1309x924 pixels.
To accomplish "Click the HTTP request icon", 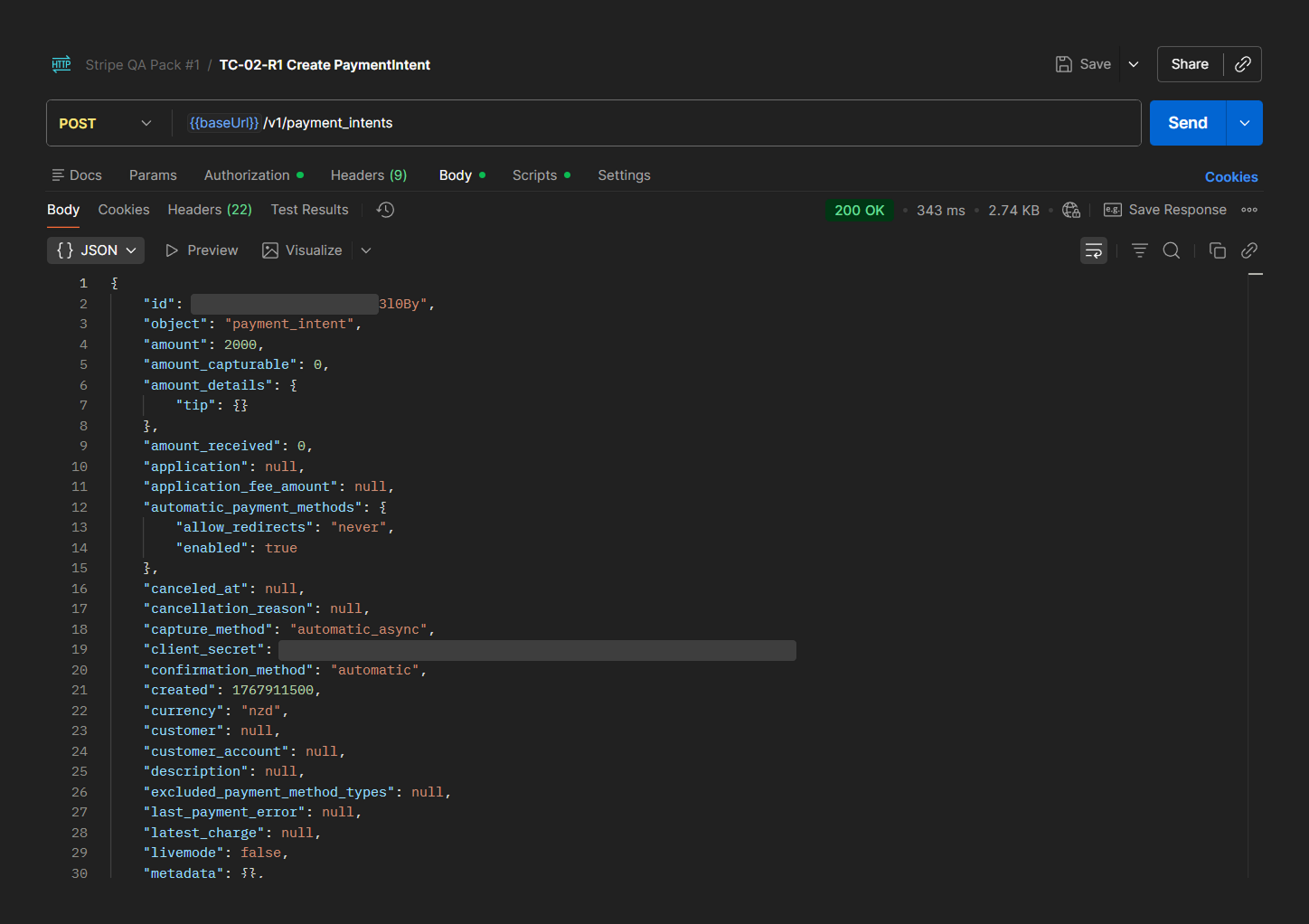I will [x=61, y=64].
